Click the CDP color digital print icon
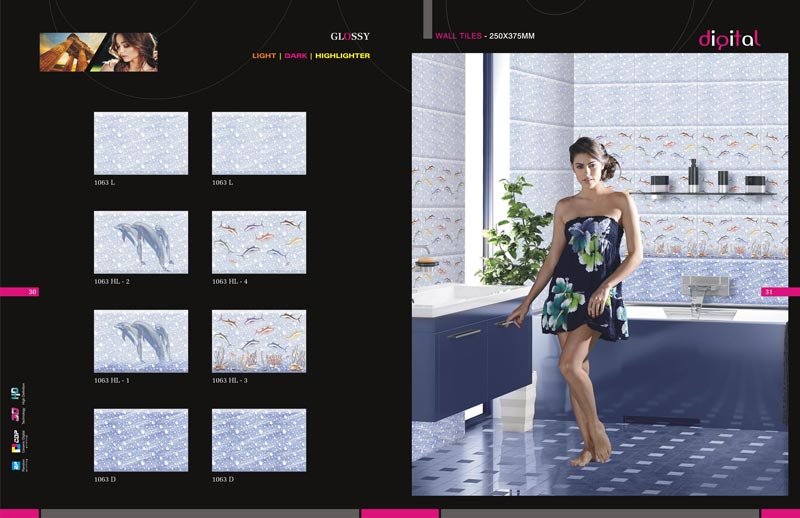Screen dimensions: 800x518 (x=16, y=438)
